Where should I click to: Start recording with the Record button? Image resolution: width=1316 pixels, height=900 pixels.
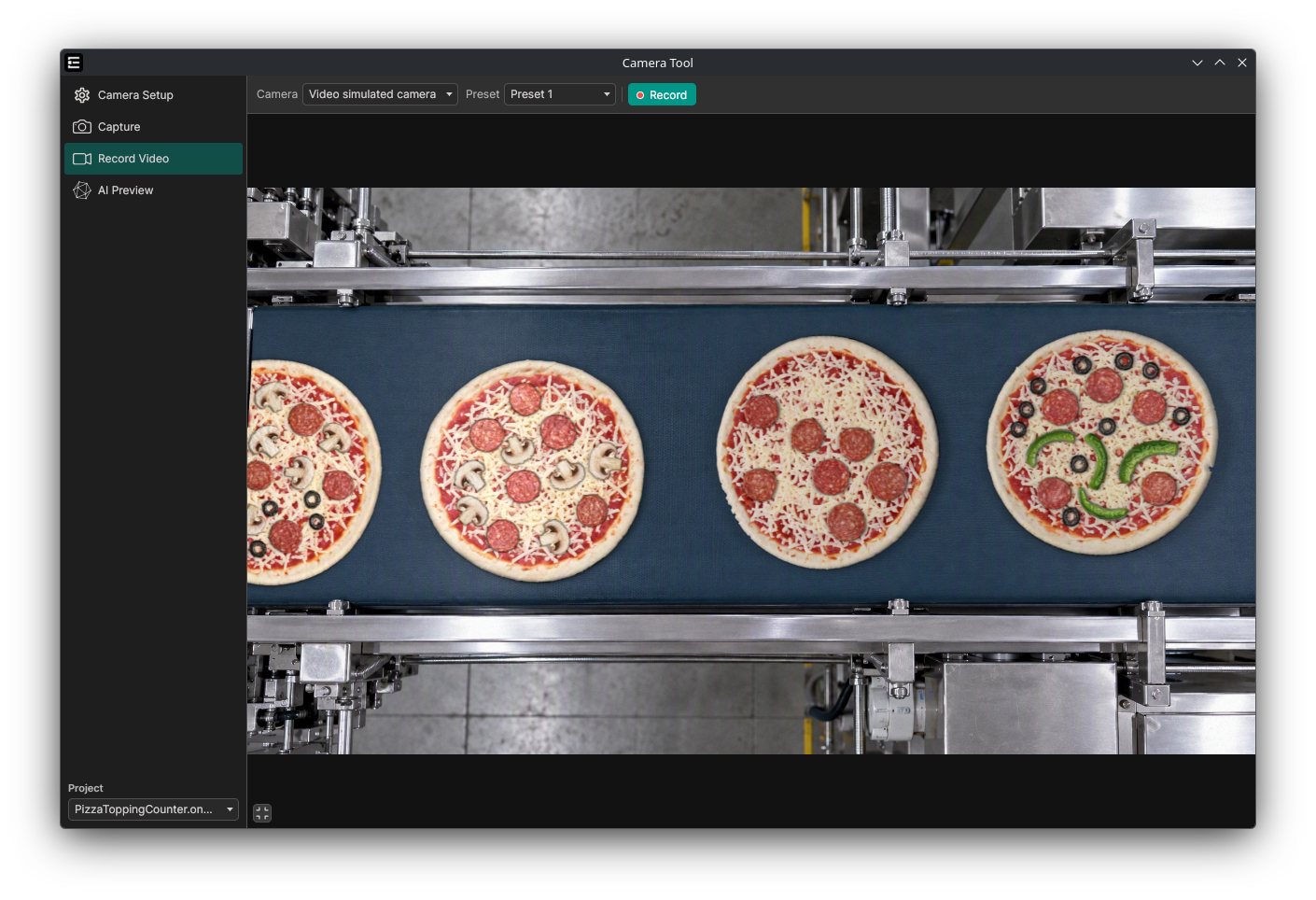[x=662, y=95]
